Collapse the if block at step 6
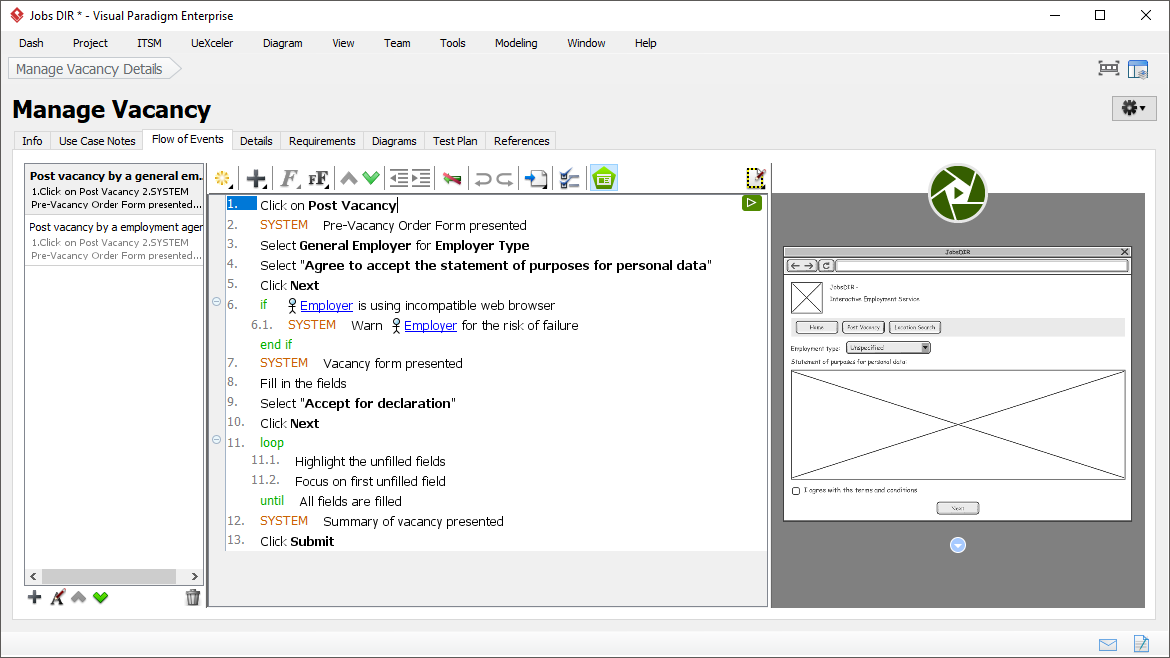Viewport: 1170px width, 658px height. point(216,302)
